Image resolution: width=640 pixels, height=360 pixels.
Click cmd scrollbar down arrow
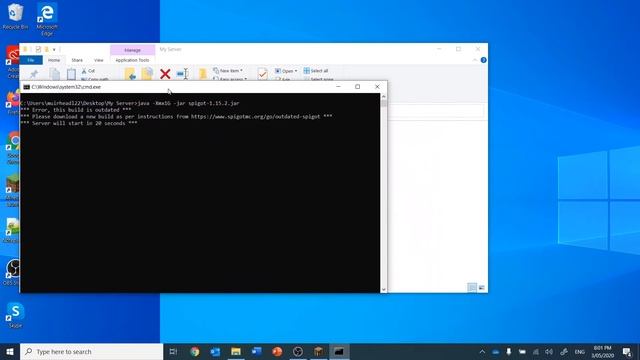click(384, 289)
